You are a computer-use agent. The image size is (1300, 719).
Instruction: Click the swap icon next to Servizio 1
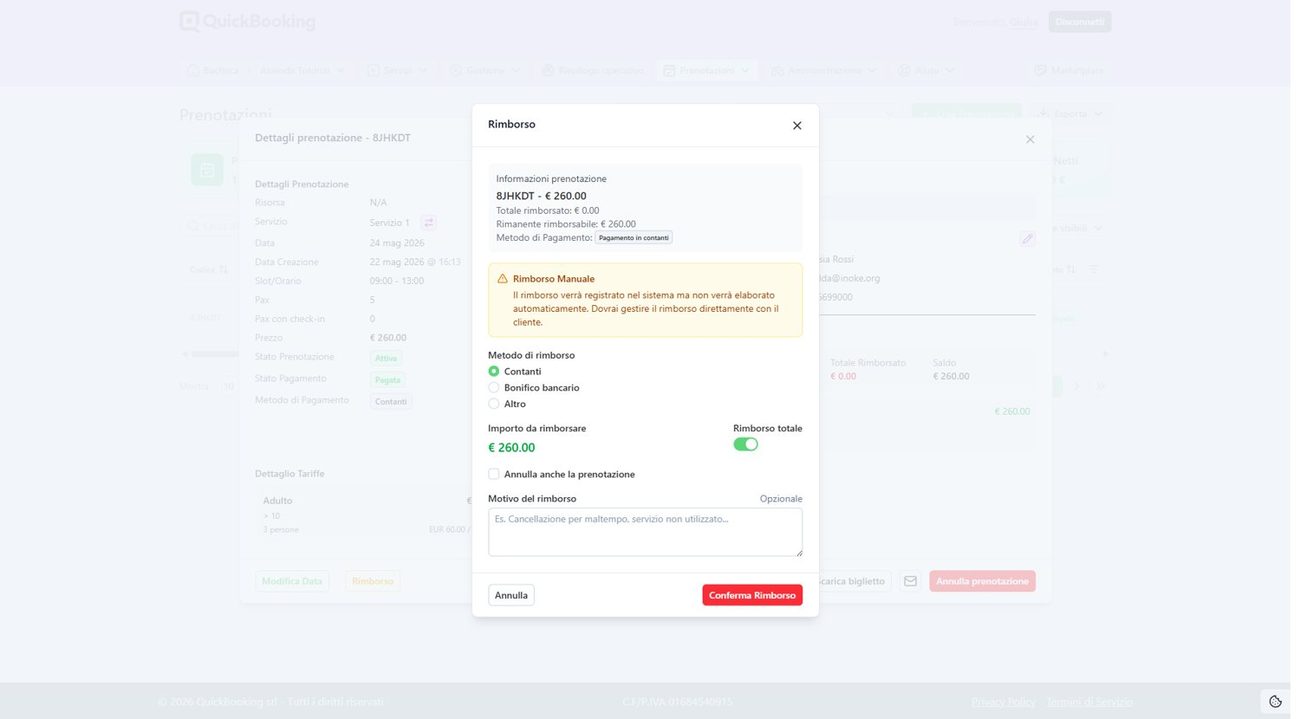(x=429, y=223)
